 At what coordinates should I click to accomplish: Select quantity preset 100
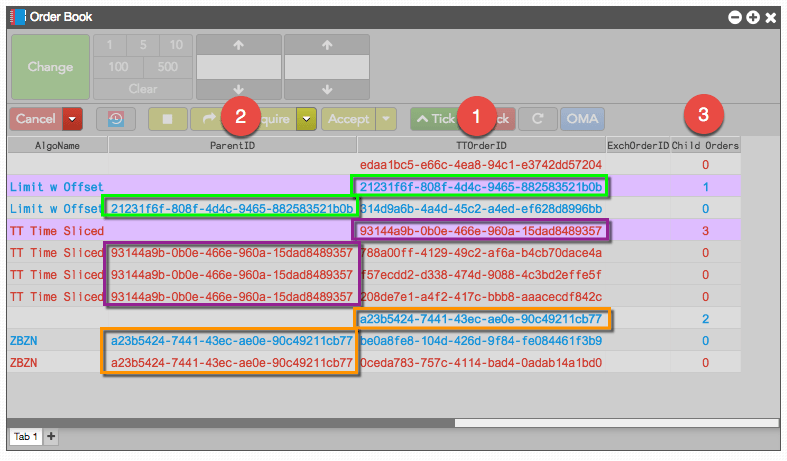(x=118, y=67)
